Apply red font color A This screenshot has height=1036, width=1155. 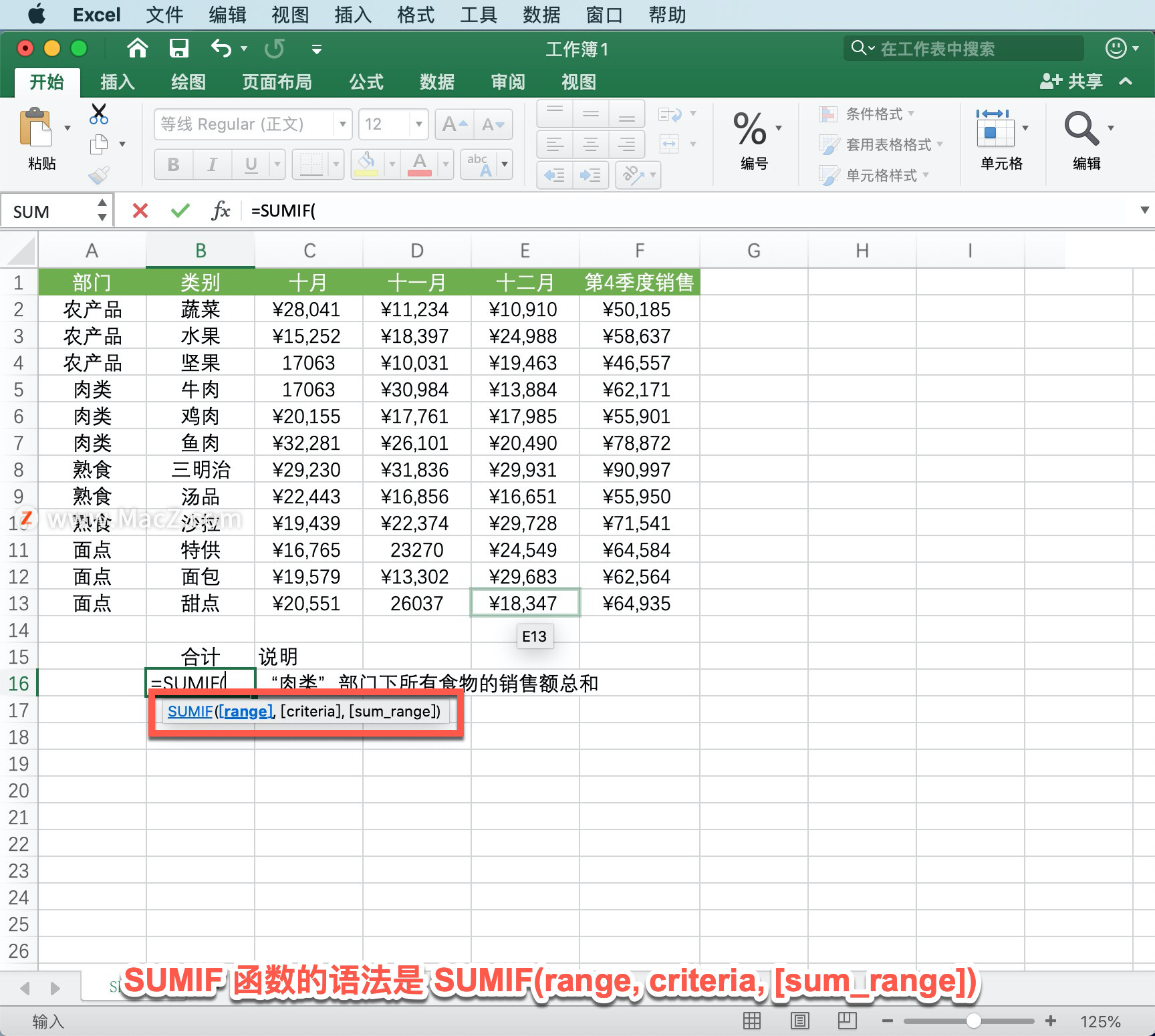(x=420, y=164)
